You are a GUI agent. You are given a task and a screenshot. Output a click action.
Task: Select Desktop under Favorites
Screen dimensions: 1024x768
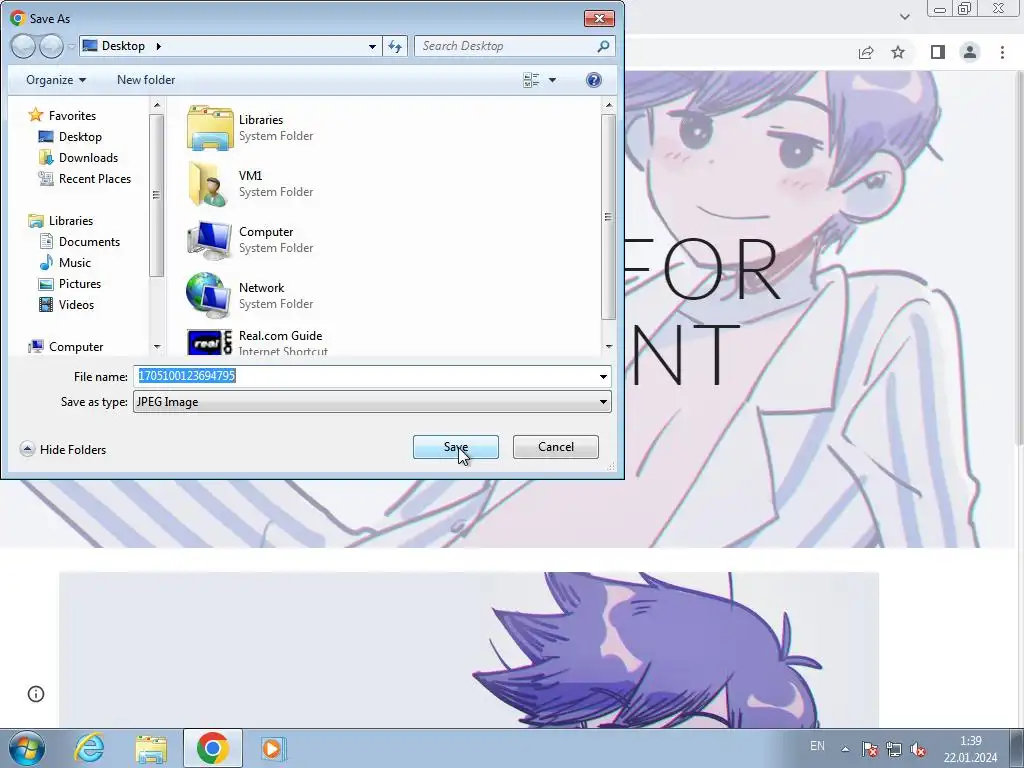click(70, 136)
